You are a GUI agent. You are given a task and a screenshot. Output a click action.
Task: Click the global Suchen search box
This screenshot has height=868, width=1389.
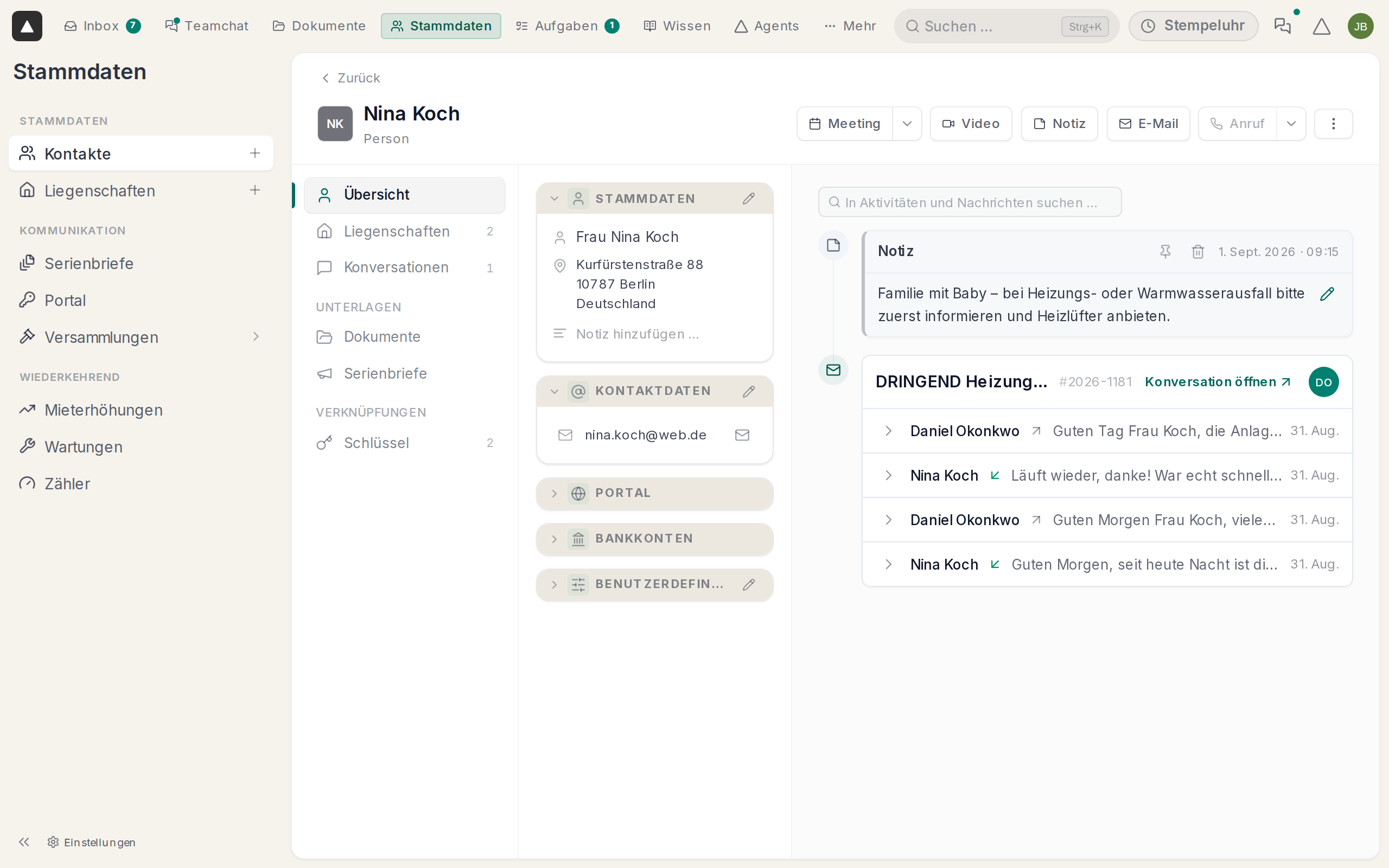[1006, 27]
